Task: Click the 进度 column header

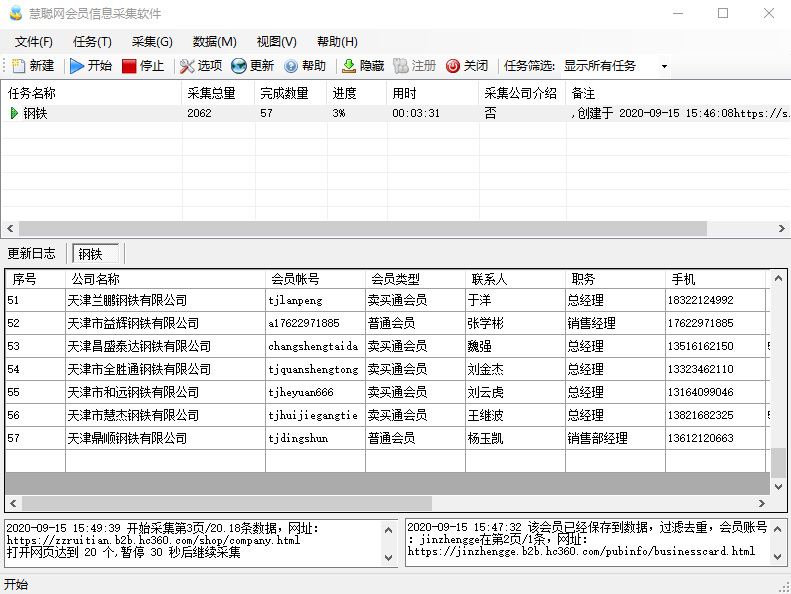Action: [x=357, y=93]
